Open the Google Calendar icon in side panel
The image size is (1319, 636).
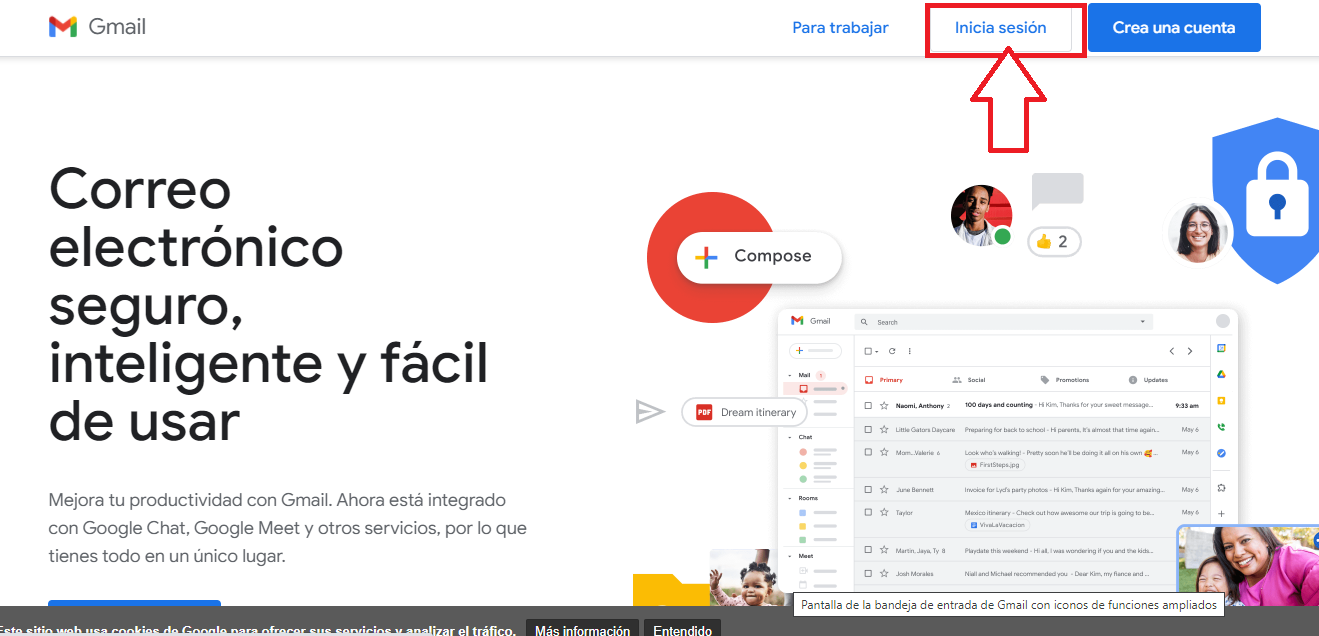1221,349
